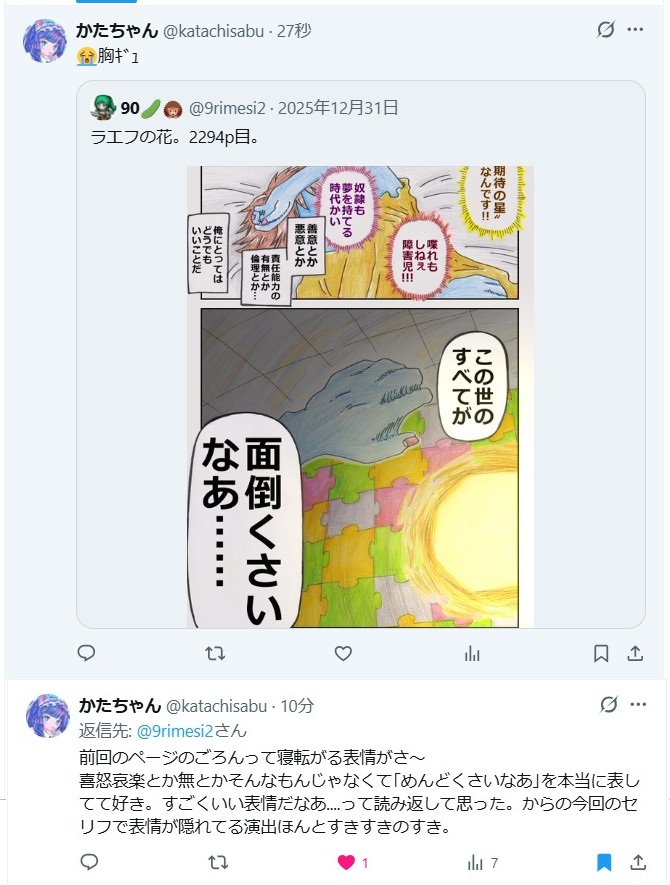
Task: Repost the top quote tweet
Action: pyautogui.click(x=215, y=654)
